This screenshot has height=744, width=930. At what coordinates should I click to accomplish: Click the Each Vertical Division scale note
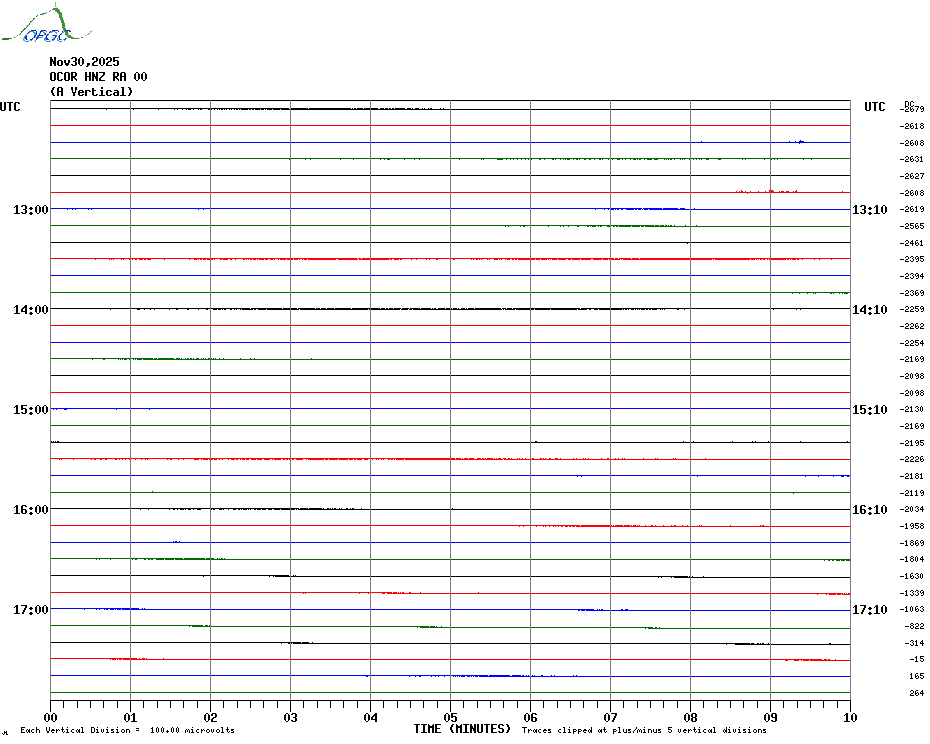tap(127, 730)
